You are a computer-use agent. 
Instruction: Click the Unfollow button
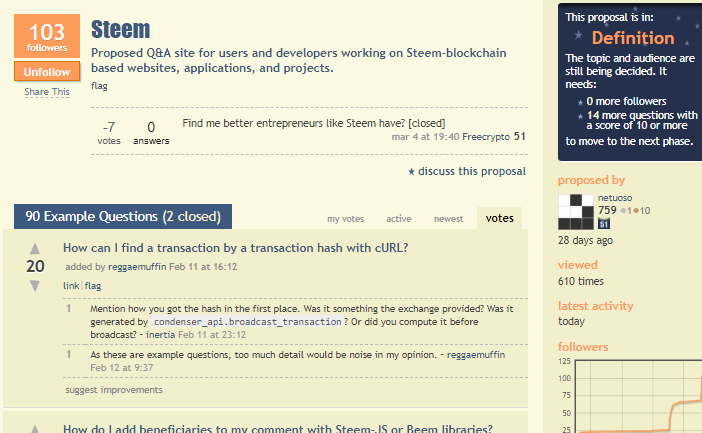coord(47,72)
